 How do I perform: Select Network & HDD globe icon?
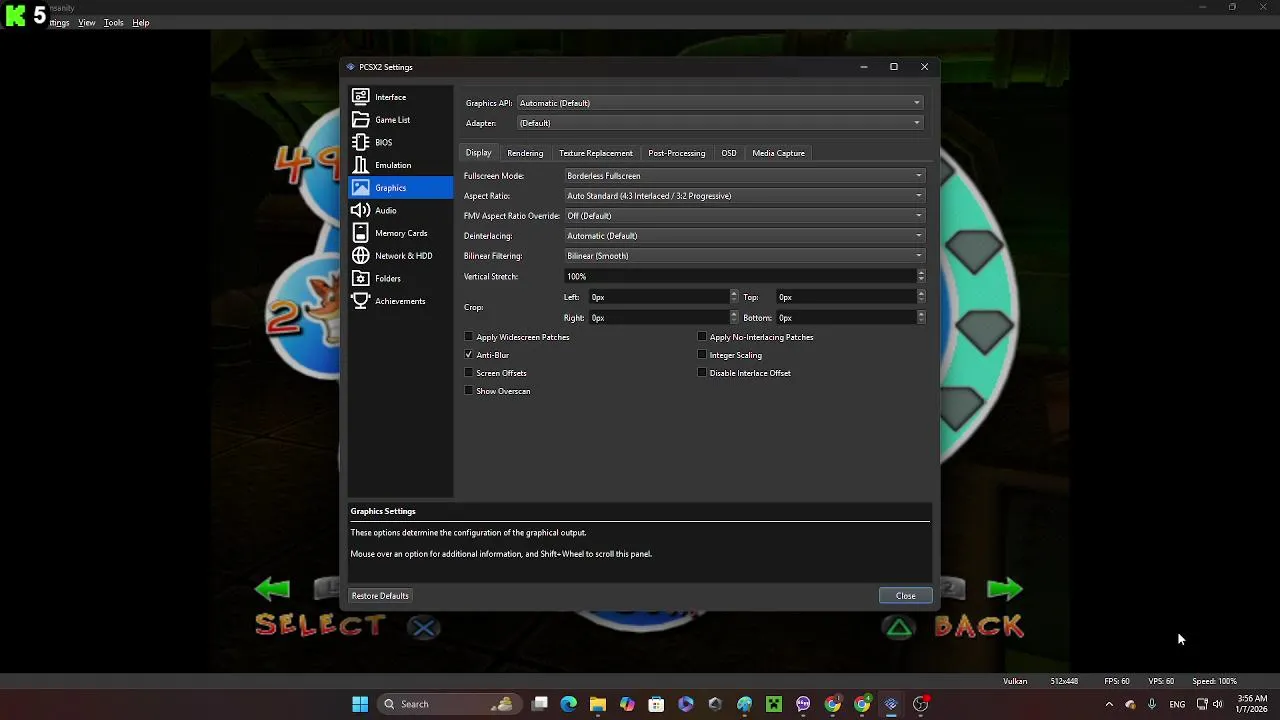[x=361, y=256]
